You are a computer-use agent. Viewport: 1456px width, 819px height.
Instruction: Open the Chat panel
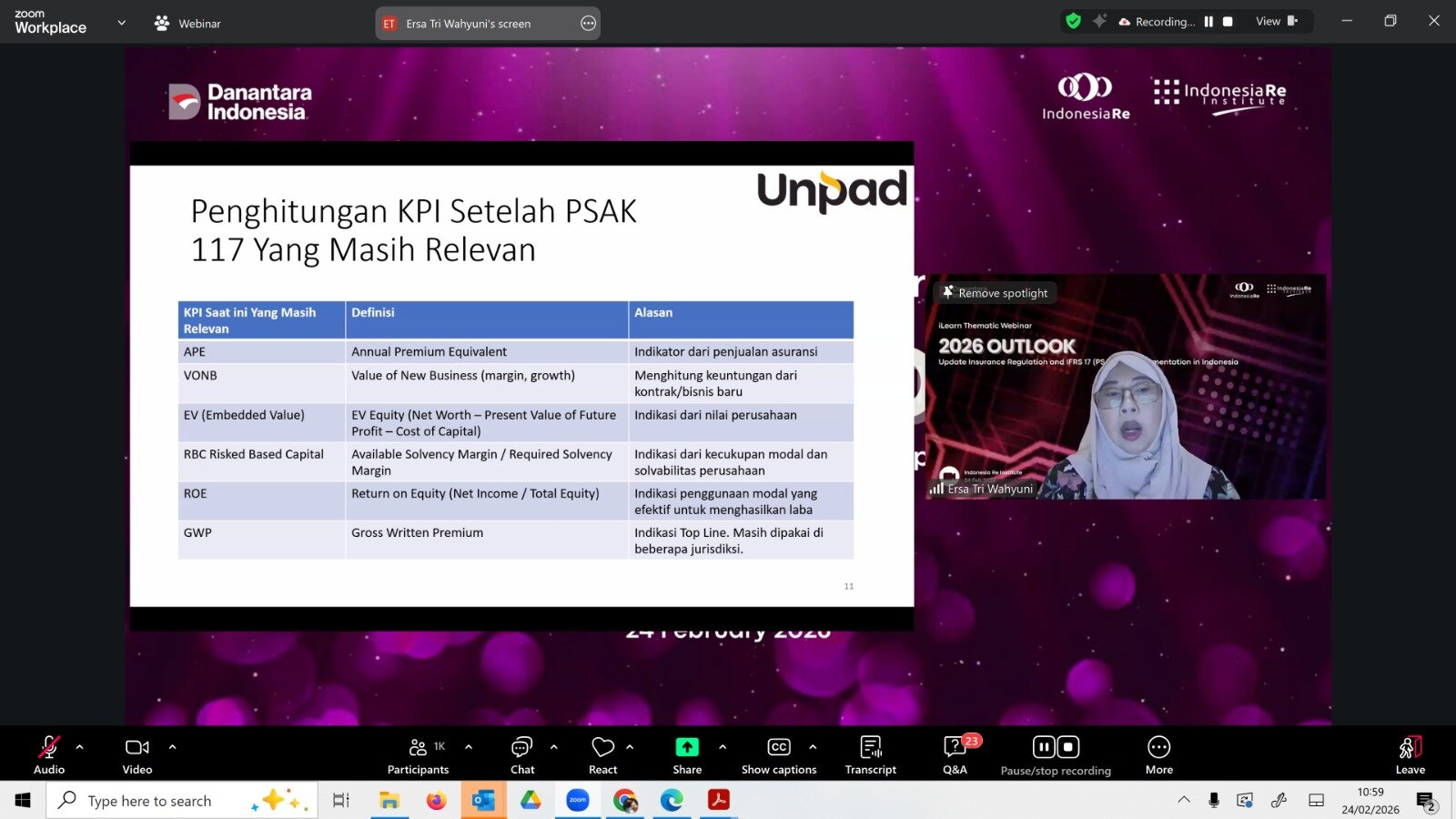pyautogui.click(x=522, y=754)
